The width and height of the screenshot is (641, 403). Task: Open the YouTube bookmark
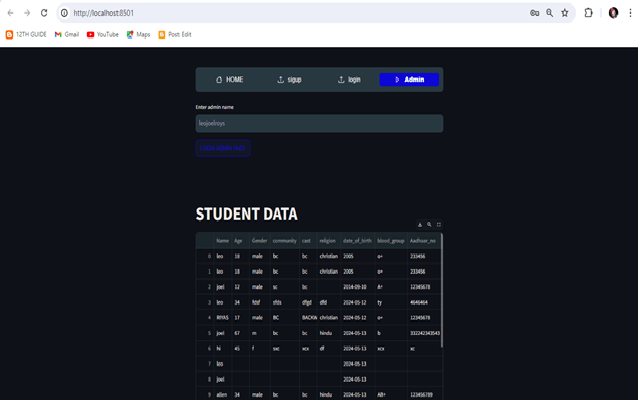(103, 34)
